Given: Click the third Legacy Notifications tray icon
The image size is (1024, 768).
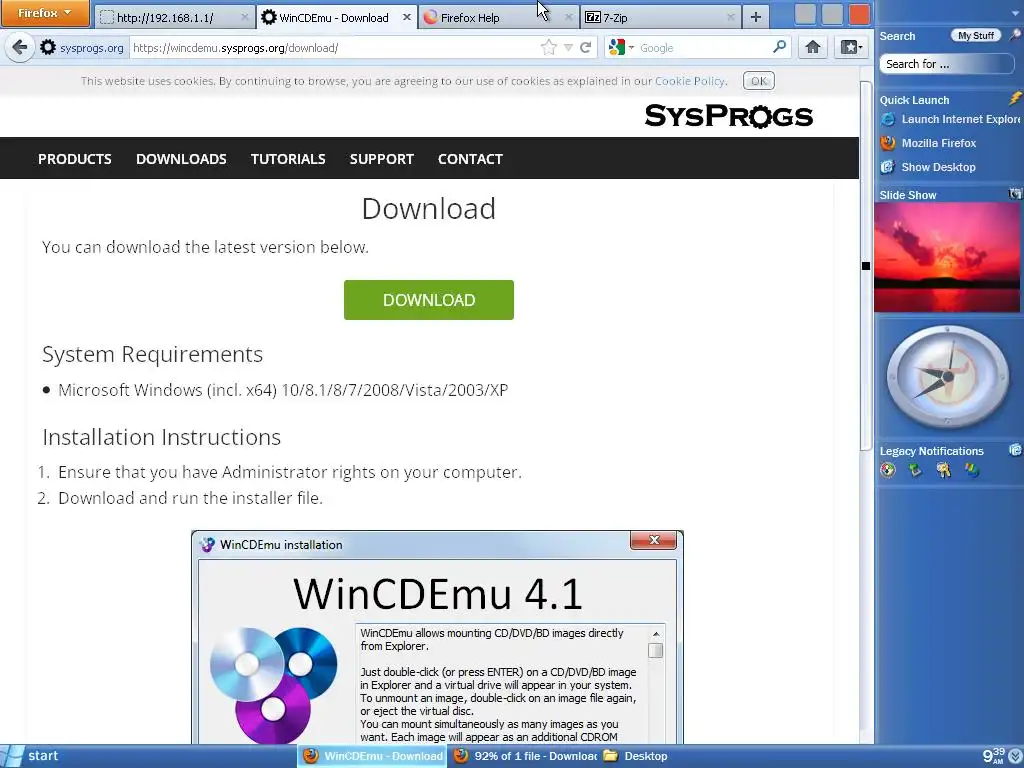Looking at the screenshot, I should point(943,470).
